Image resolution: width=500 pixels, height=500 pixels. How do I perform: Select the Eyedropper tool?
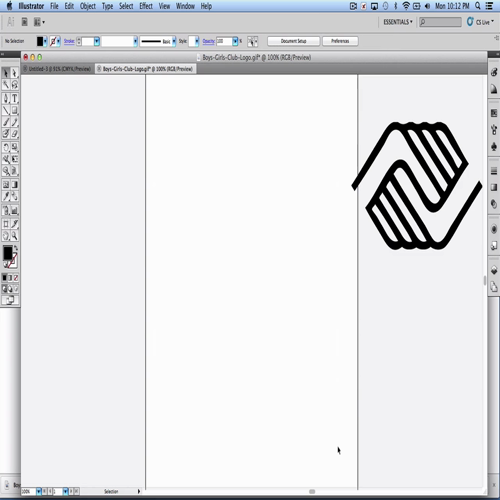tap(6, 196)
